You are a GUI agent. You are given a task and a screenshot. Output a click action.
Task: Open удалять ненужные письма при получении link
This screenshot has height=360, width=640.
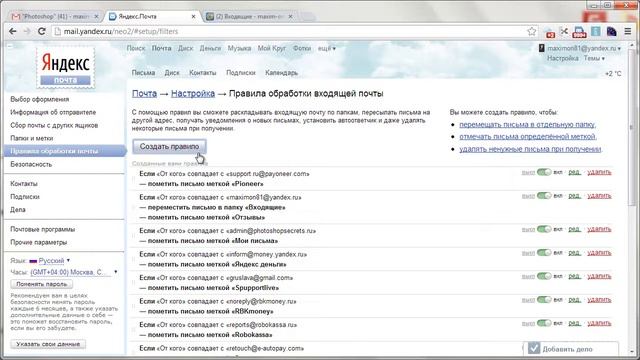[x=530, y=149]
